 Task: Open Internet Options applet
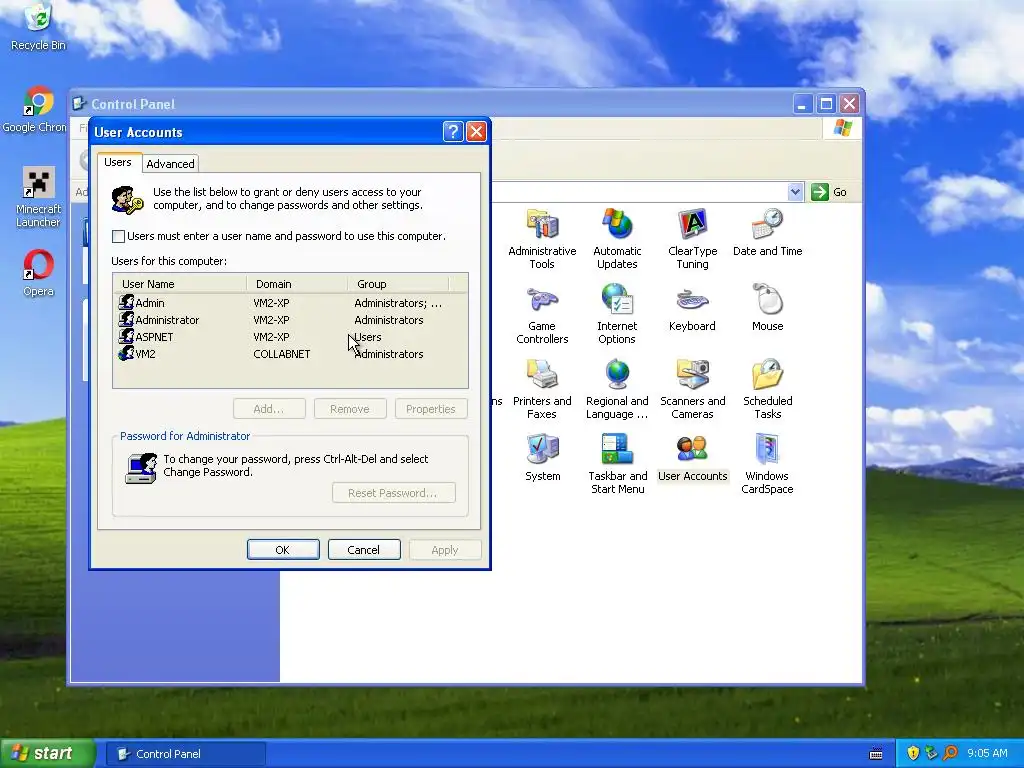click(x=617, y=313)
